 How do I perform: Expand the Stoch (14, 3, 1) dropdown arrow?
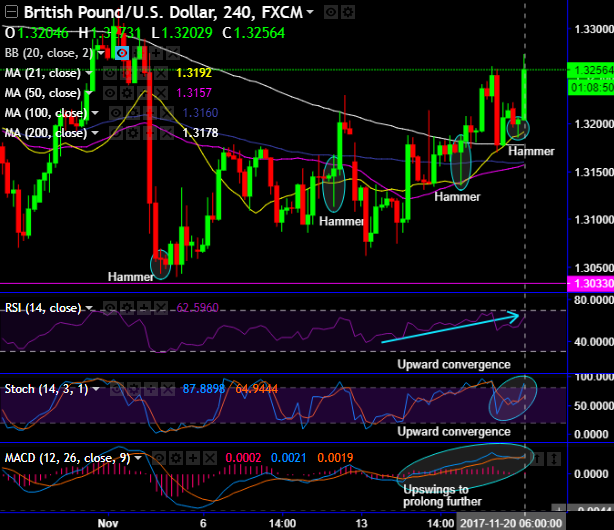point(96,389)
